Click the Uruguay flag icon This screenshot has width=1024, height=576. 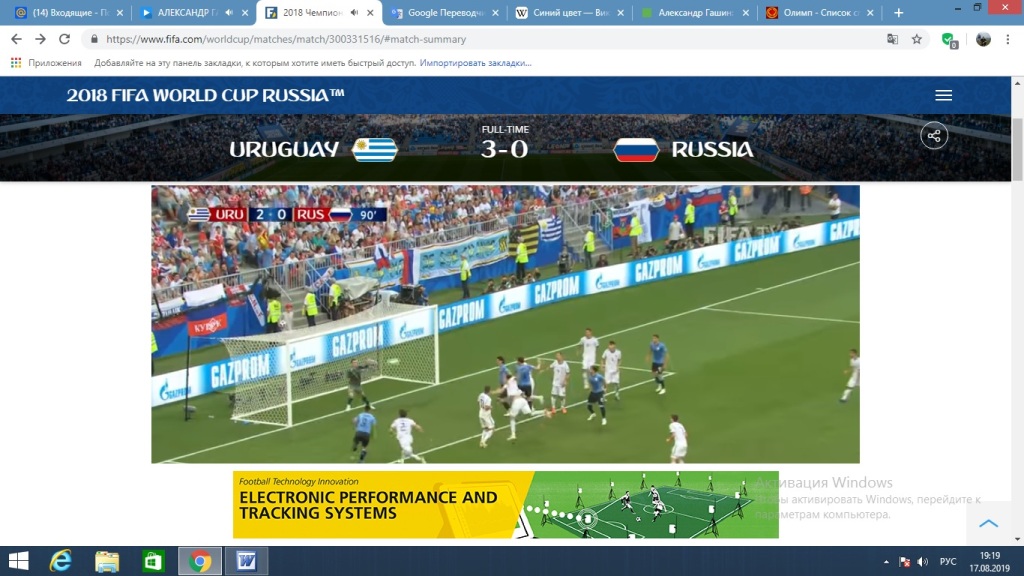[375, 150]
